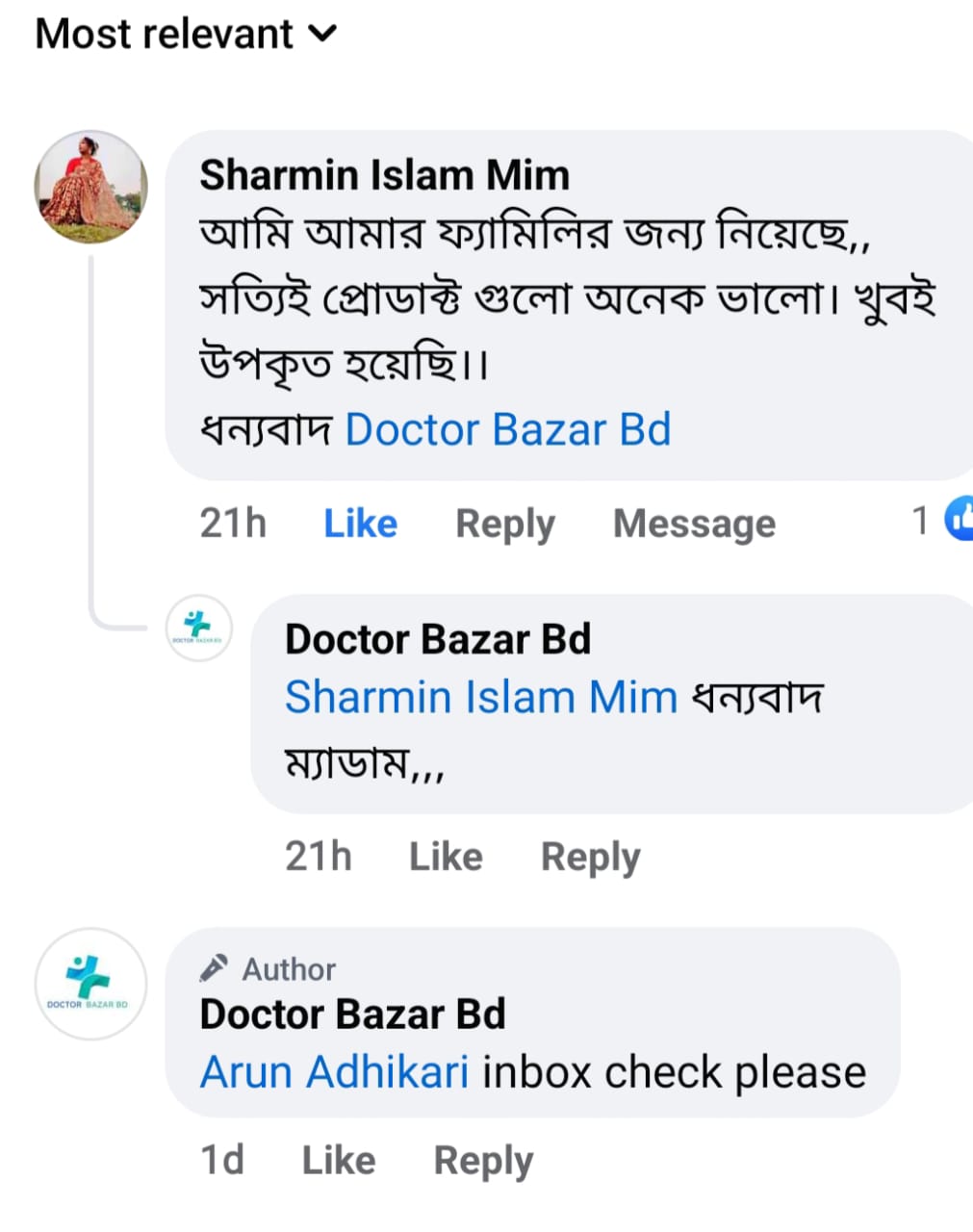This screenshot has width=973, height=1232.
Task: Click the 21h timestamp on Sharmin's comment
Action: 233,524
